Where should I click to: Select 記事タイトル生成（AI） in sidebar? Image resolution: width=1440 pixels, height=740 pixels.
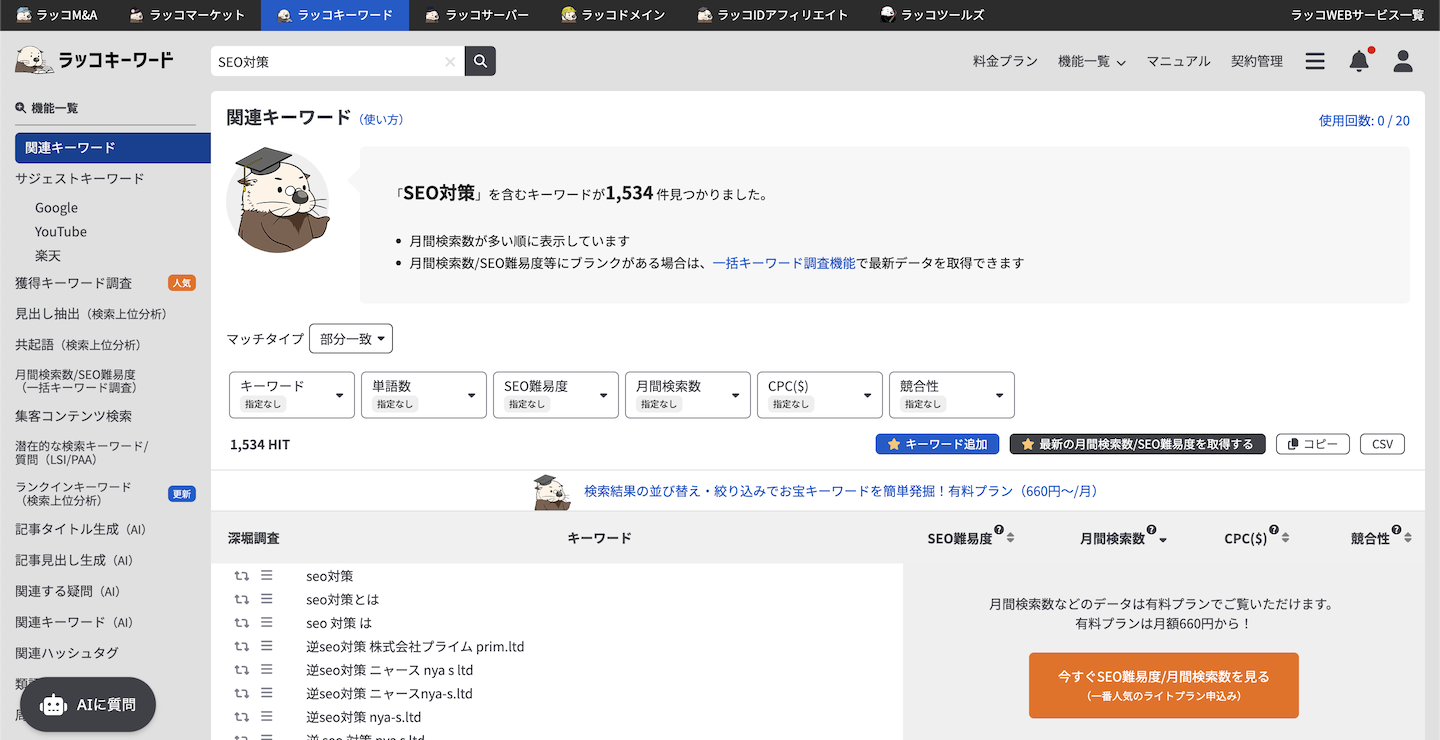coord(81,529)
